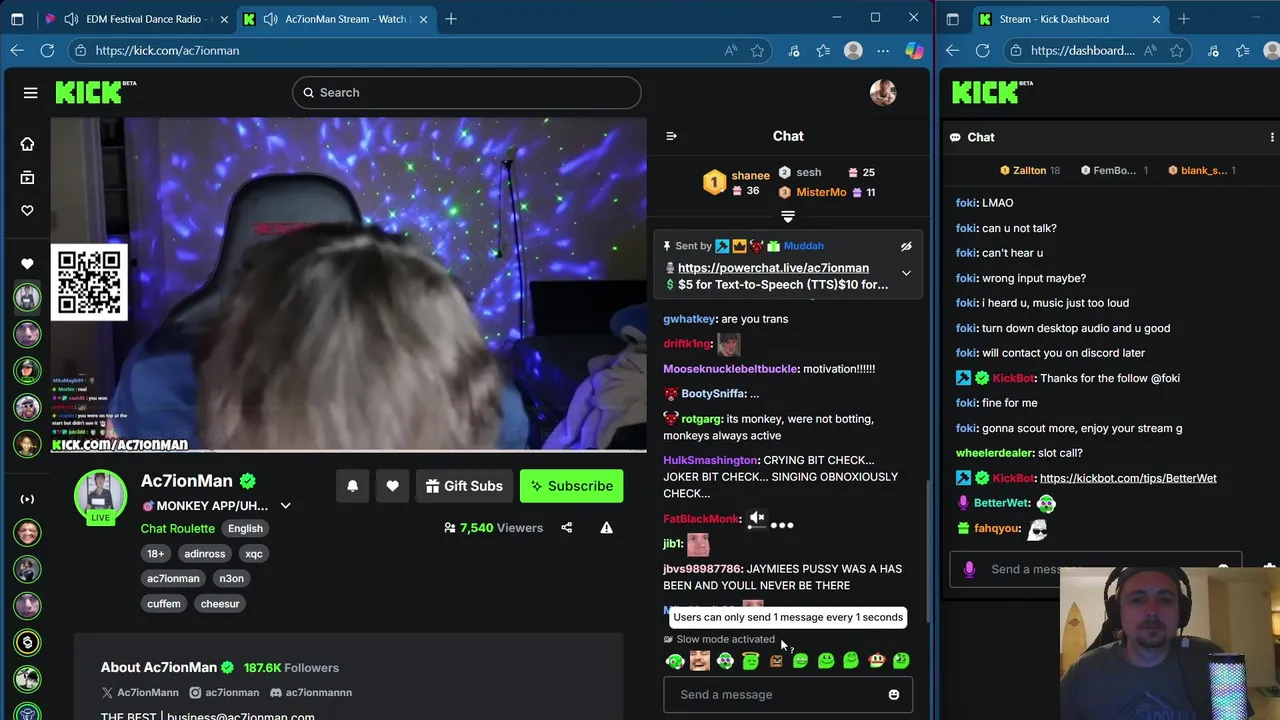Click the 18+ tag

(156, 553)
